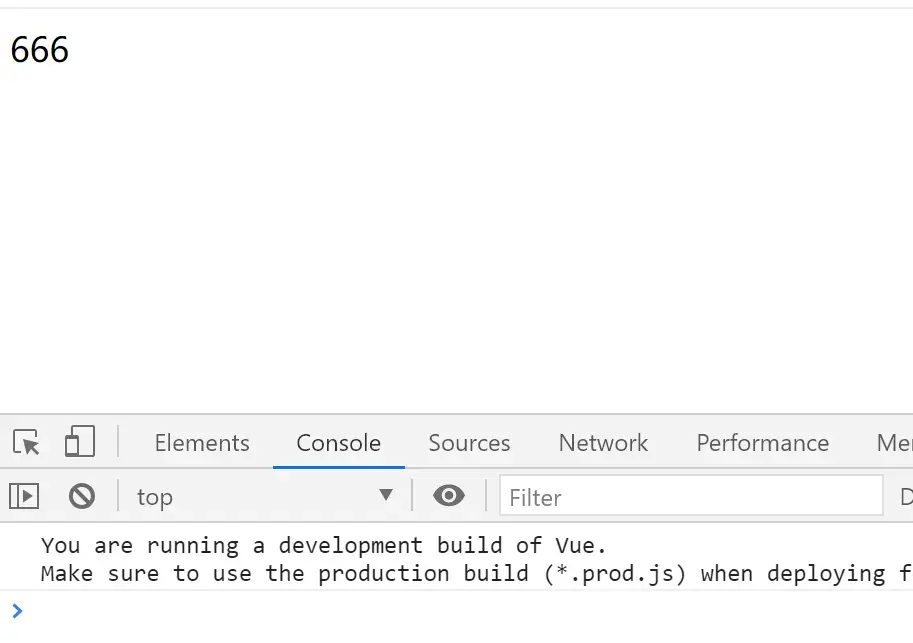Image resolution: width=913 pixels, height=643 pixels.
Task: Select the Vue development build message
Action: 324,546
